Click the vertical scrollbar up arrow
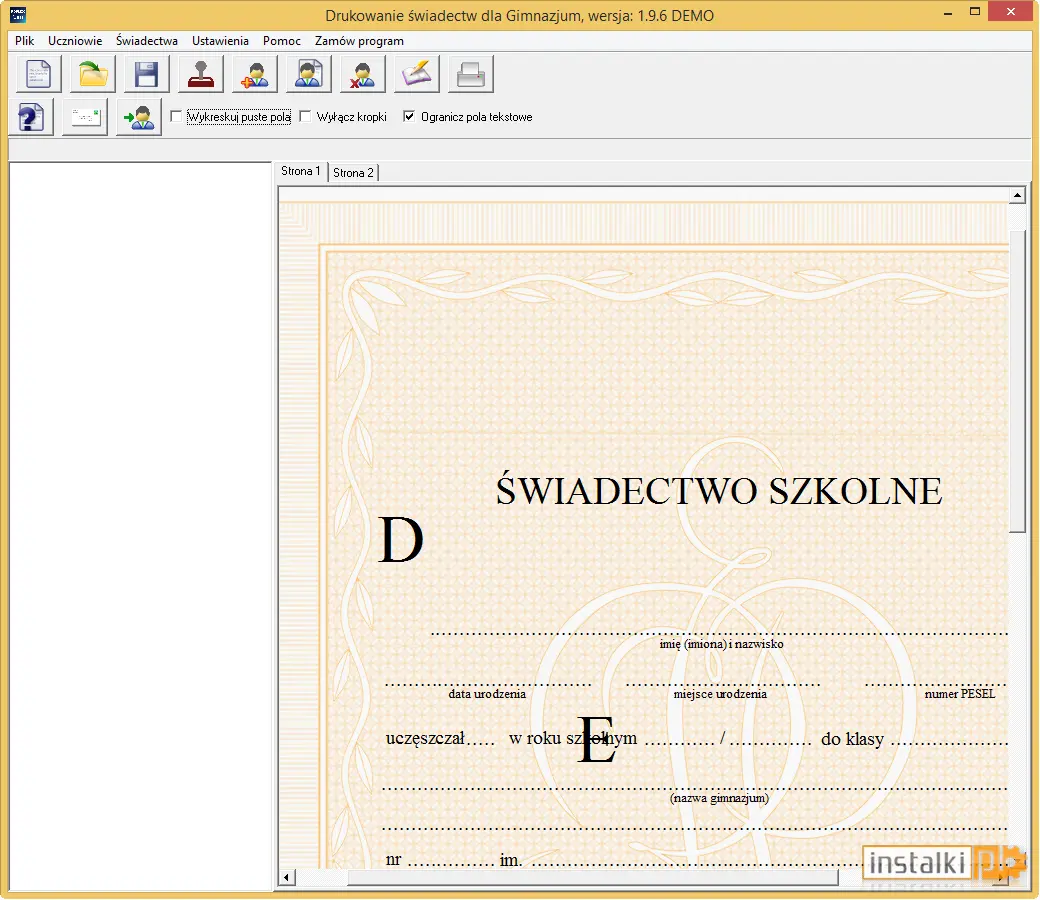 click(x=1017, y=195)
